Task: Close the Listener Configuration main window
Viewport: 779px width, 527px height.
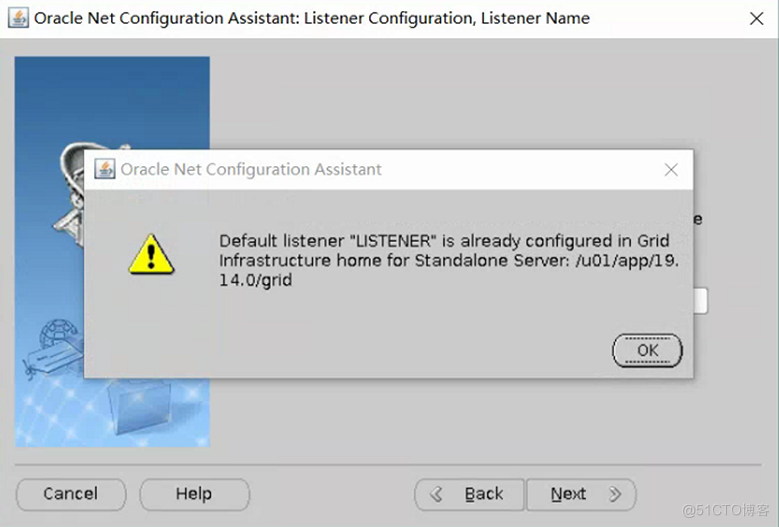Action: [756, 19]
